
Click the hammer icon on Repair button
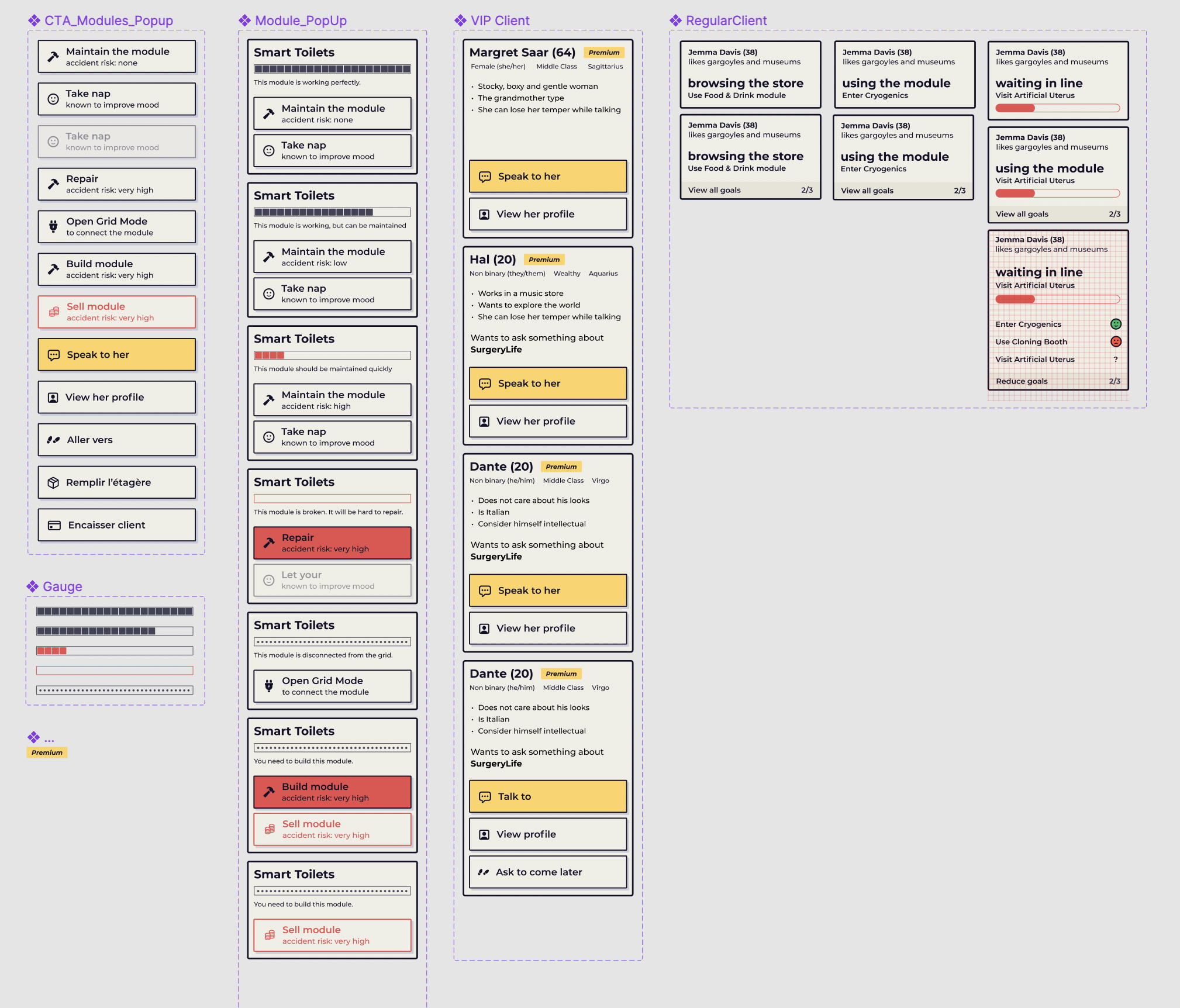(53, 184)
